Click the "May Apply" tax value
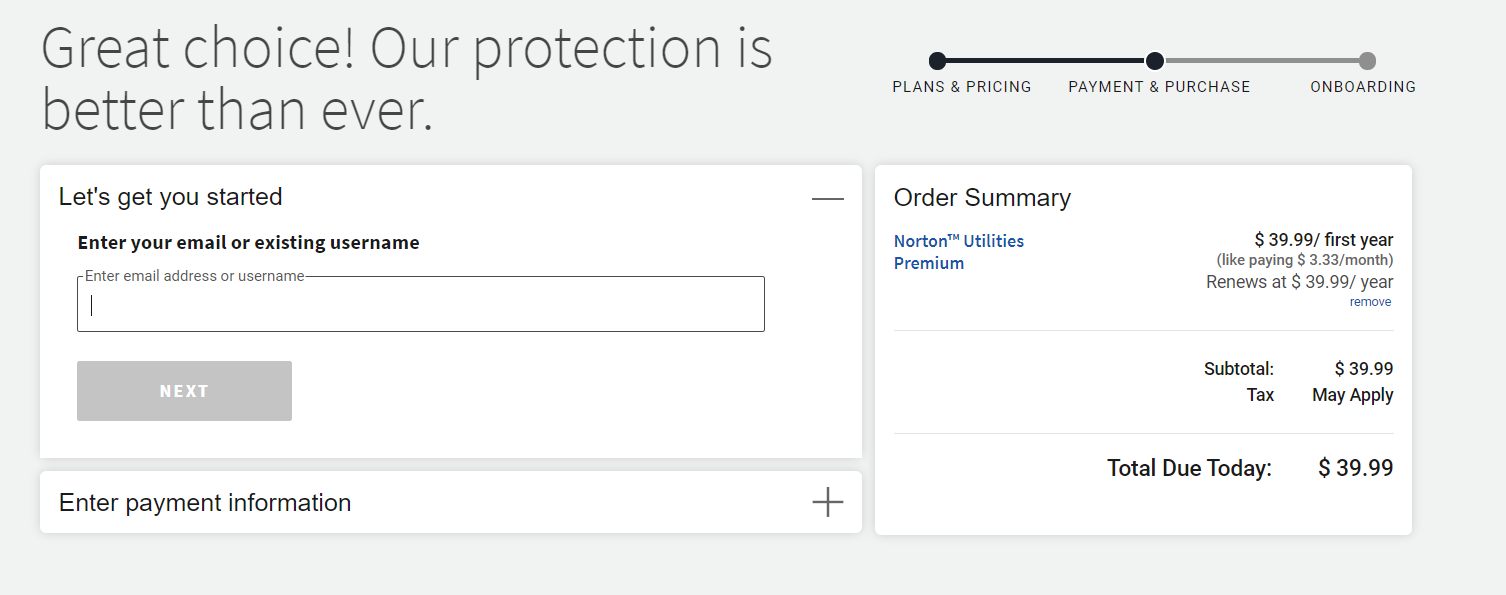1506x595 pixels. pos(1352,395)
